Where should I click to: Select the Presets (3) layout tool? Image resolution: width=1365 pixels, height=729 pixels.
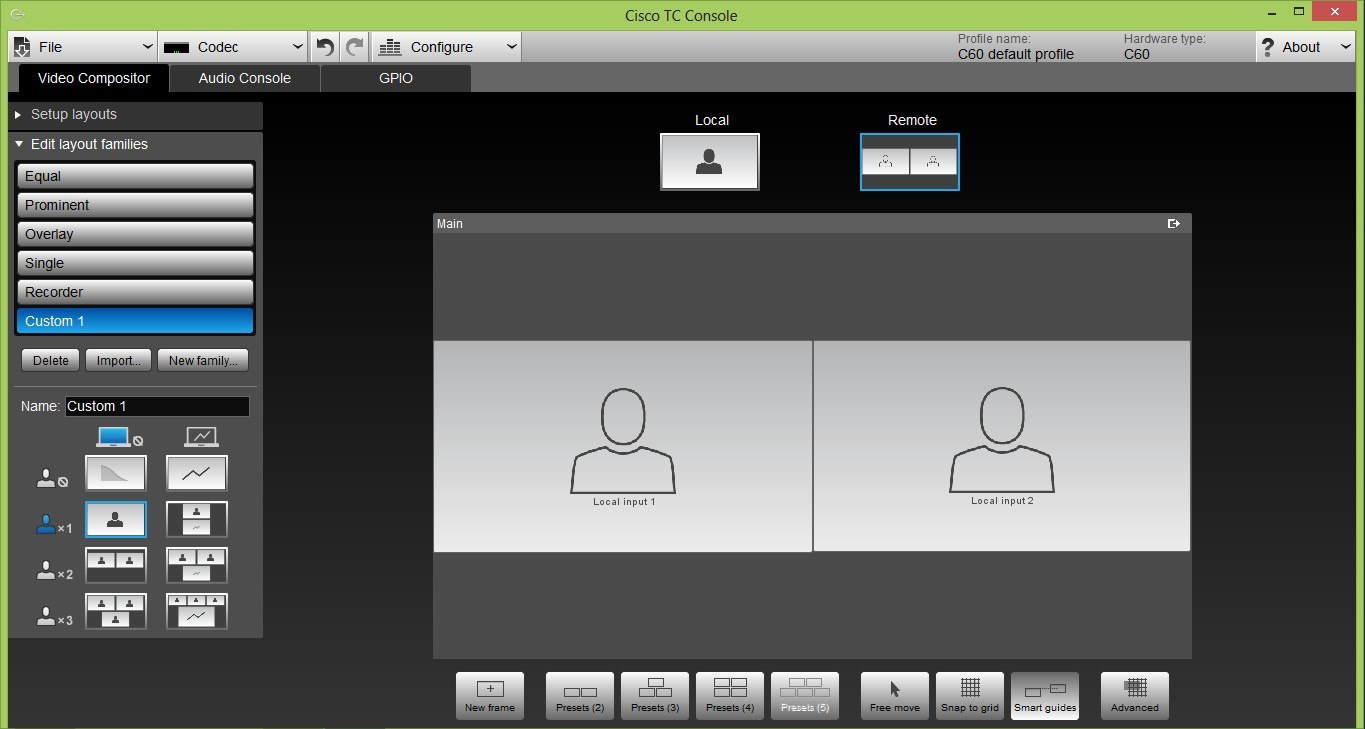[x=654, y=695]
